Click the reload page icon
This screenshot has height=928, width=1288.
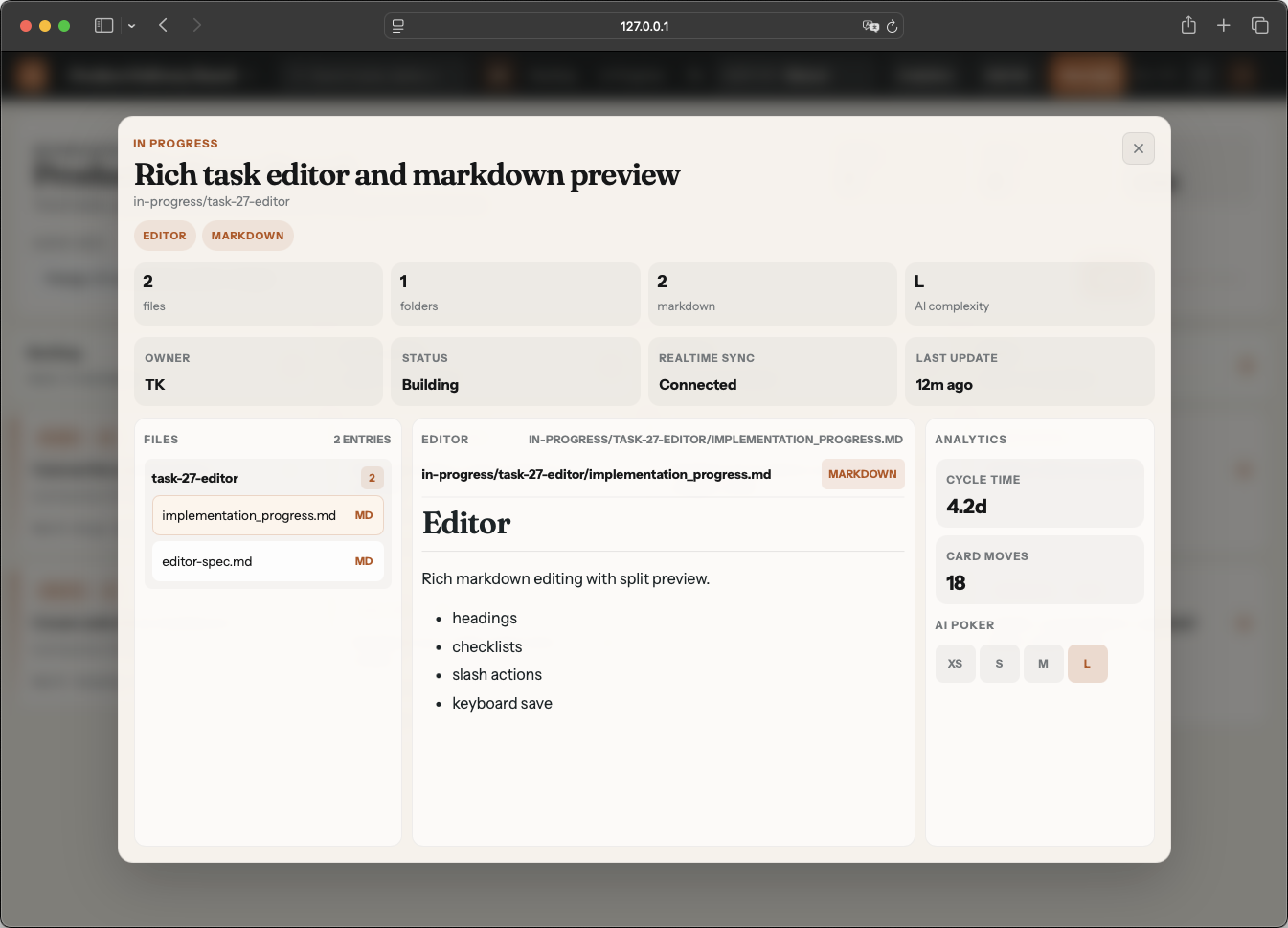point(892,26)
